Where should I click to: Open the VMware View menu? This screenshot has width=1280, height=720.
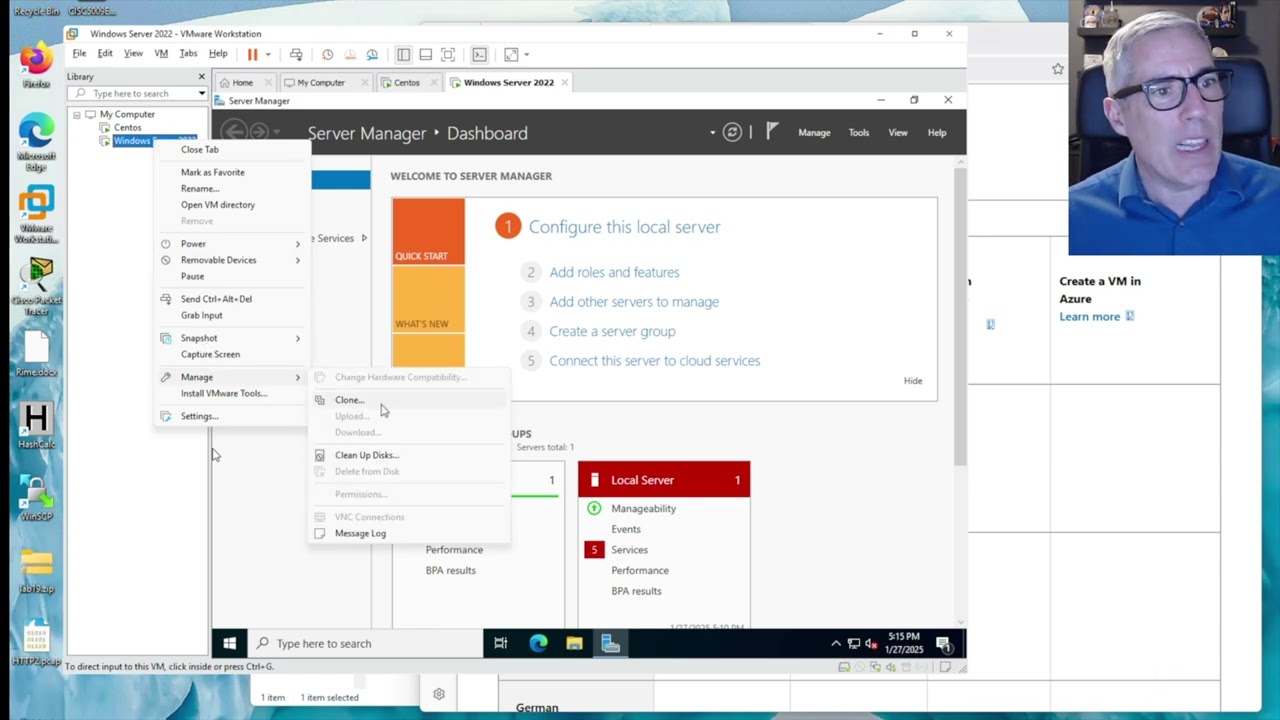click(x=133, y=54)
